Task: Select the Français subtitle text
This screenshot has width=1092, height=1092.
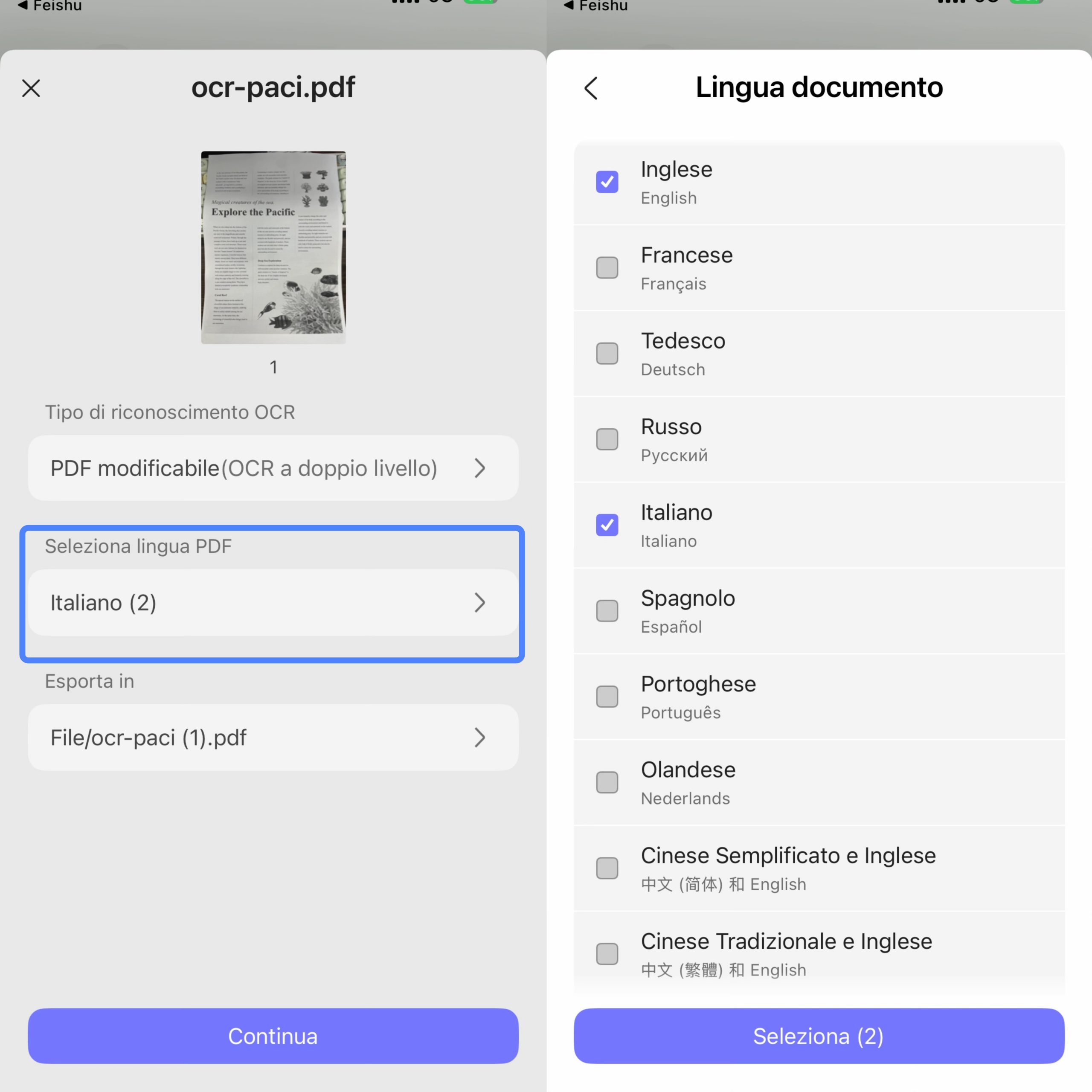Action: 674,284
